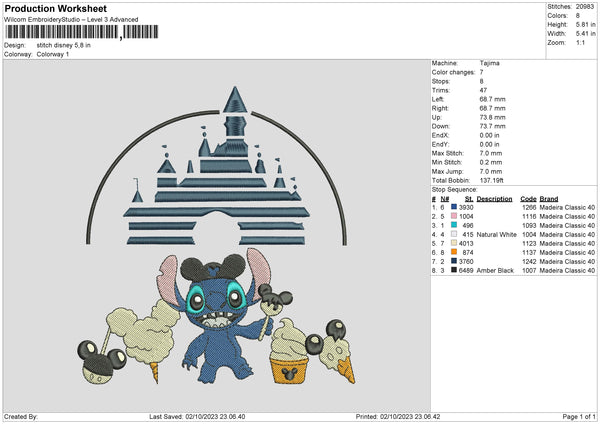600x424 pixels.
Task: Select the Up value '73.8 mm'
Action: coord(492,117)
